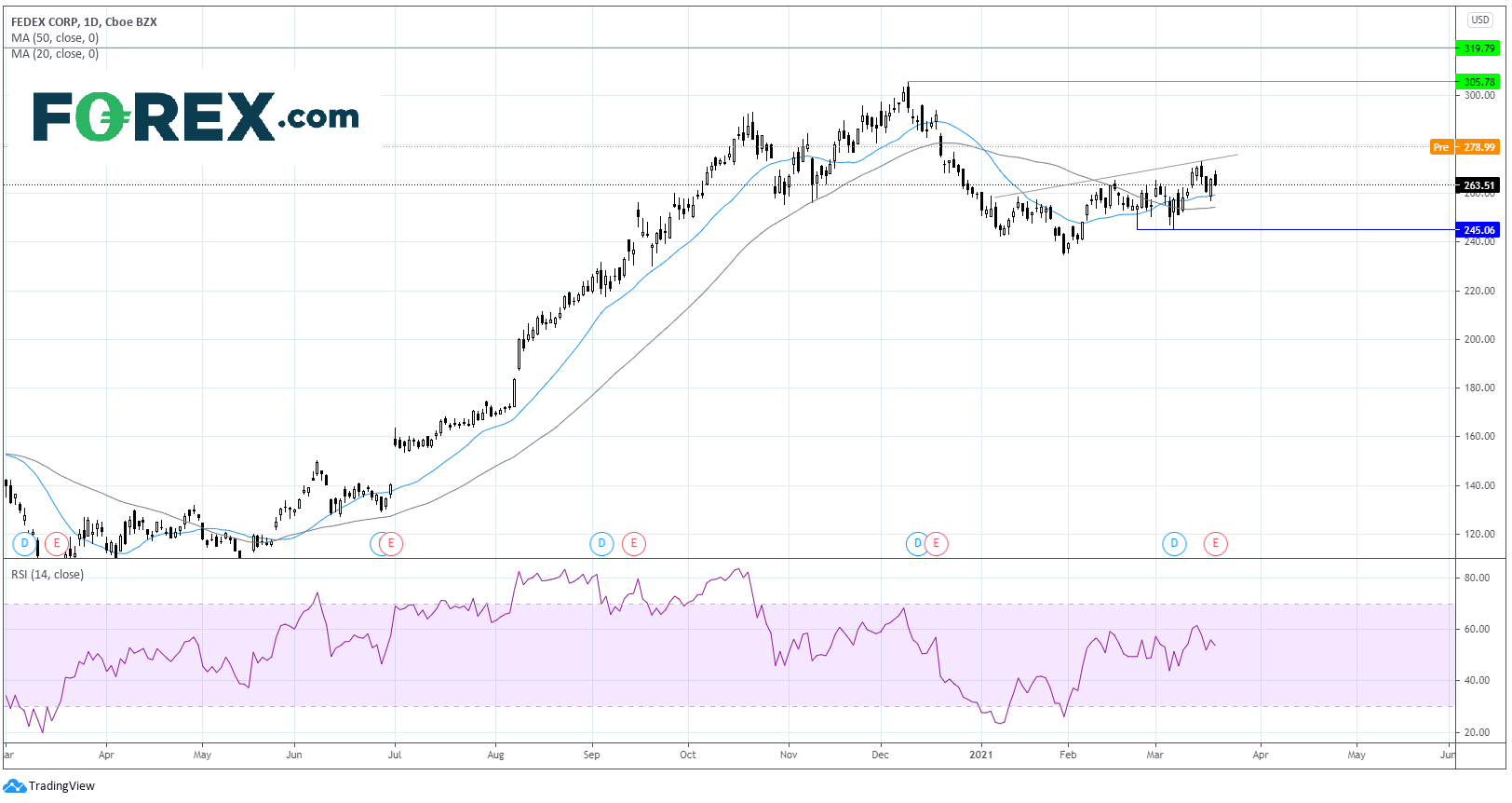Click the FEDEX CORP symbol title
The width and height of the screenshot is (1512, 803).
pos(45,21)
